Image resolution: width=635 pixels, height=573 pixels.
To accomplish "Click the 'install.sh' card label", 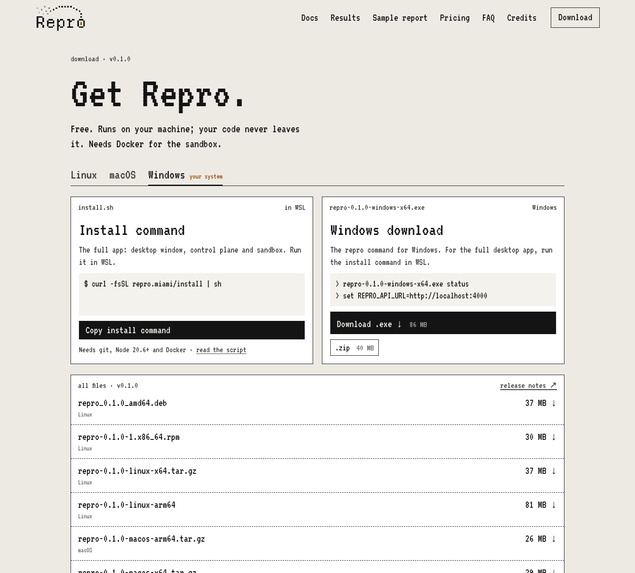I will click(x=96, y=208).
